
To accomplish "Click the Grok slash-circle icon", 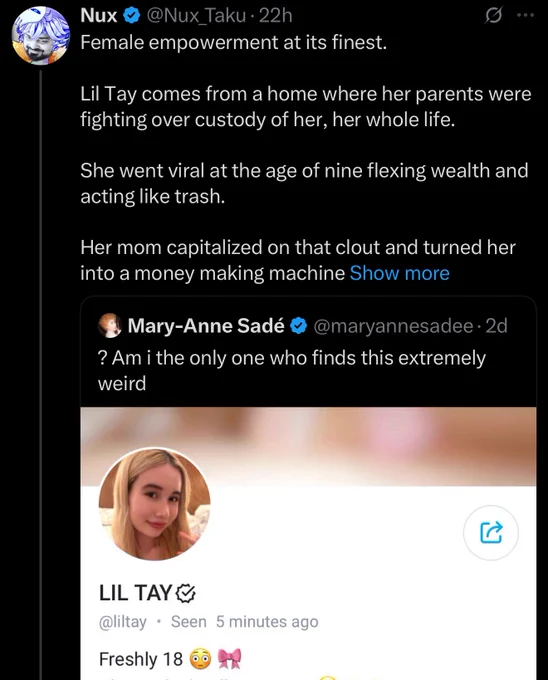I will click(x=493, y=16).
